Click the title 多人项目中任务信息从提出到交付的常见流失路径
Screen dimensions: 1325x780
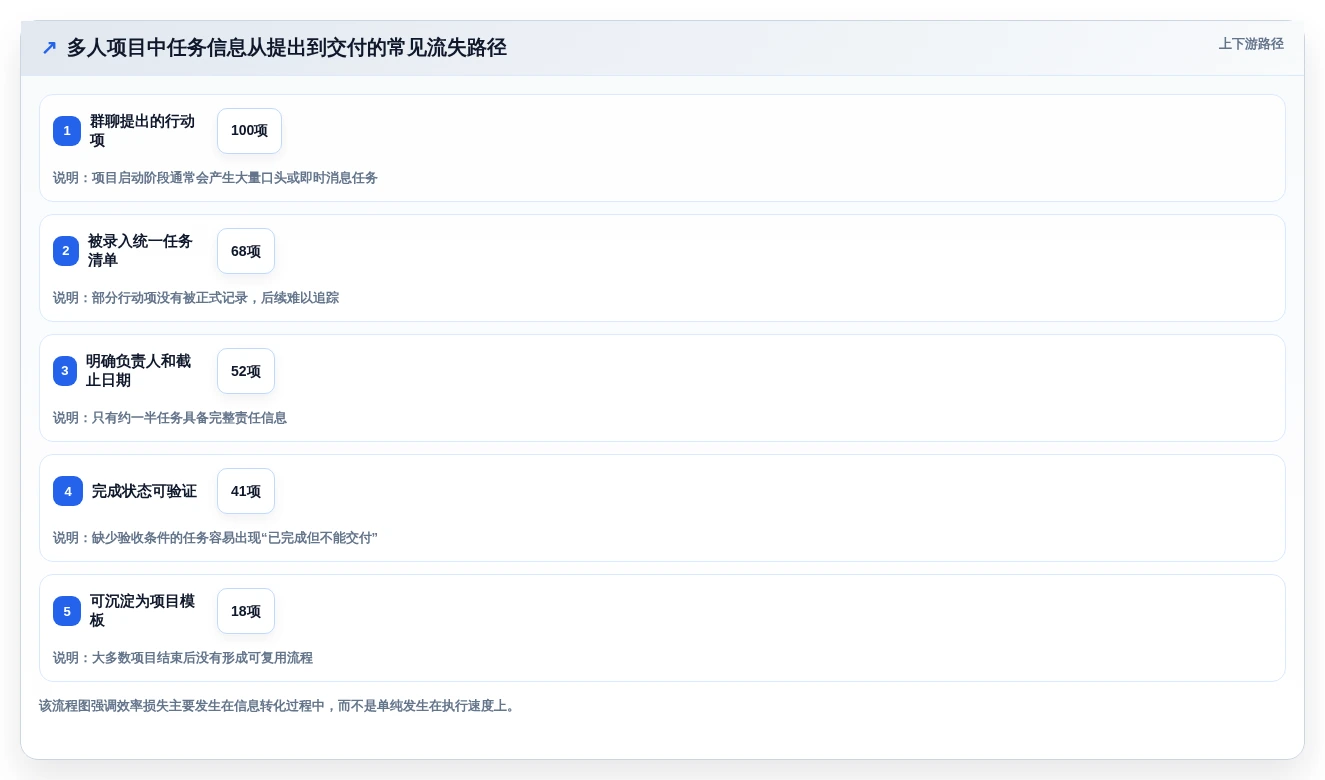(287, 48)
